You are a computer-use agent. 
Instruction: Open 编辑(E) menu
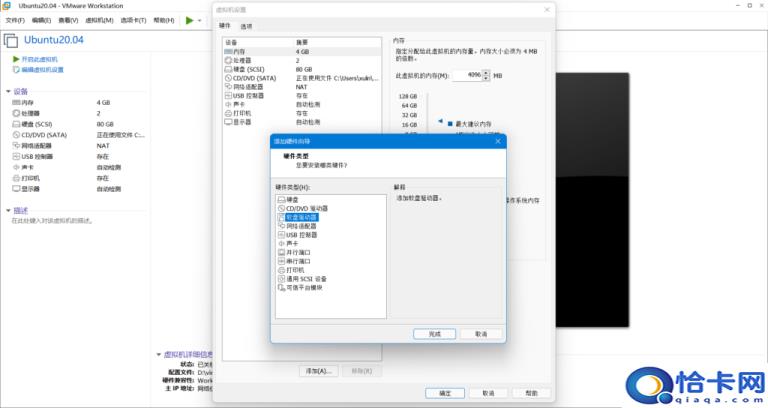41,20
